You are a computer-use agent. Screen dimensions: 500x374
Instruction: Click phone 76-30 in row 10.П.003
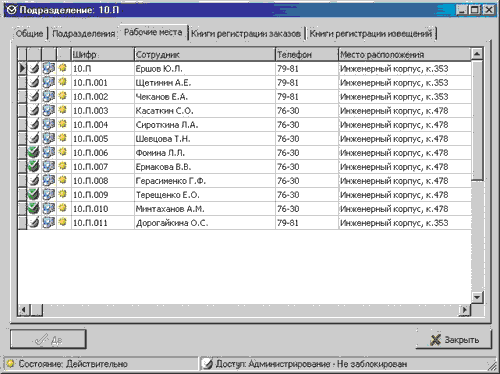tap(307, 111)
